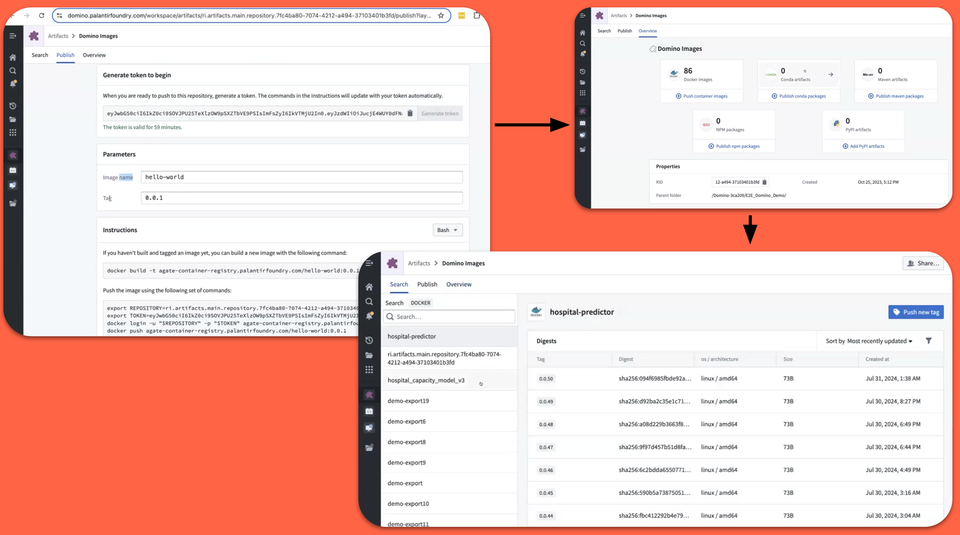960x535 pixels.
Task: Open notifications bell in the Publish screenshot sidebar
Action: click(x=13, y=84)
